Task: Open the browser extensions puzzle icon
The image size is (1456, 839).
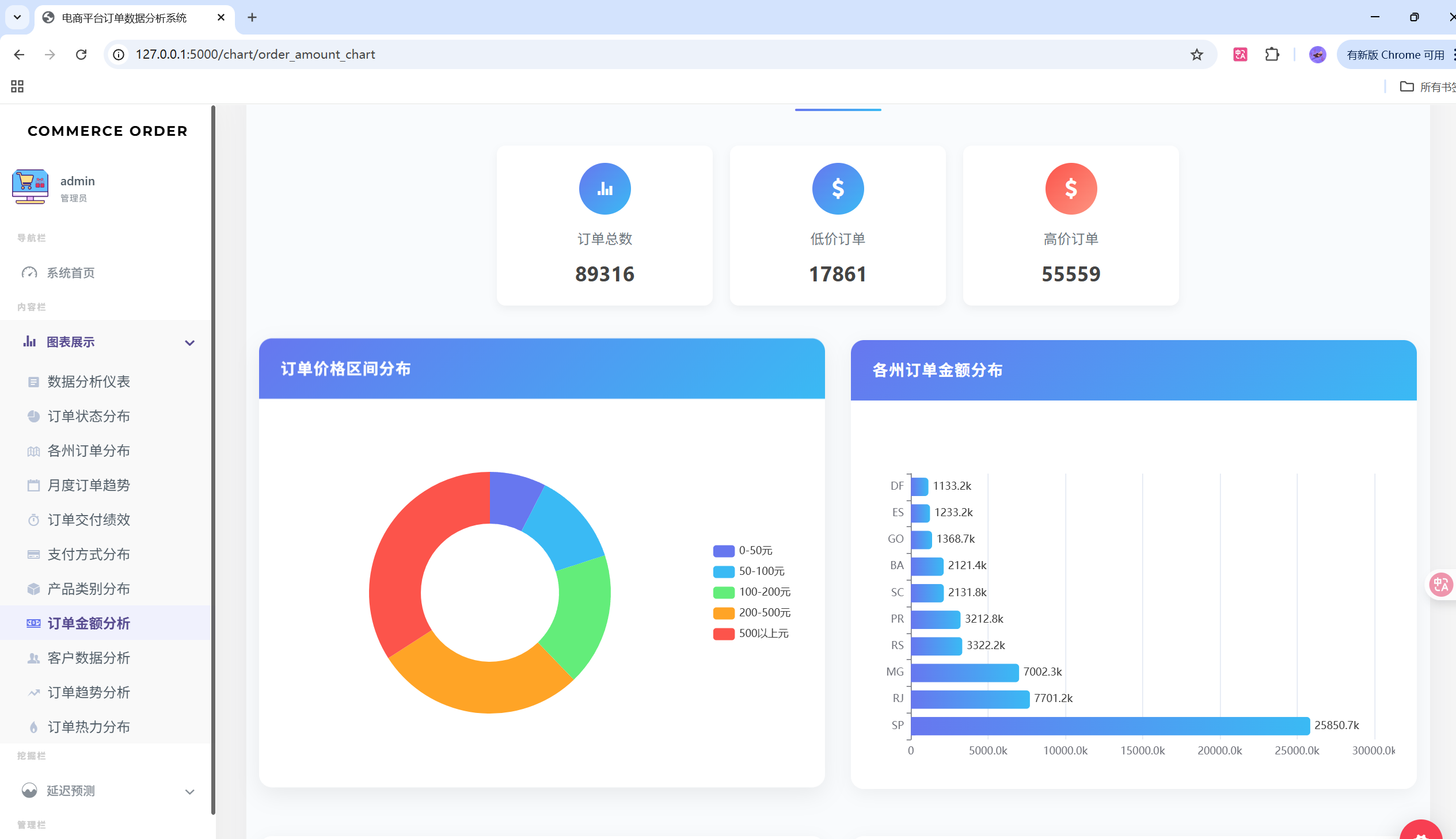Action: point(1272,54)
